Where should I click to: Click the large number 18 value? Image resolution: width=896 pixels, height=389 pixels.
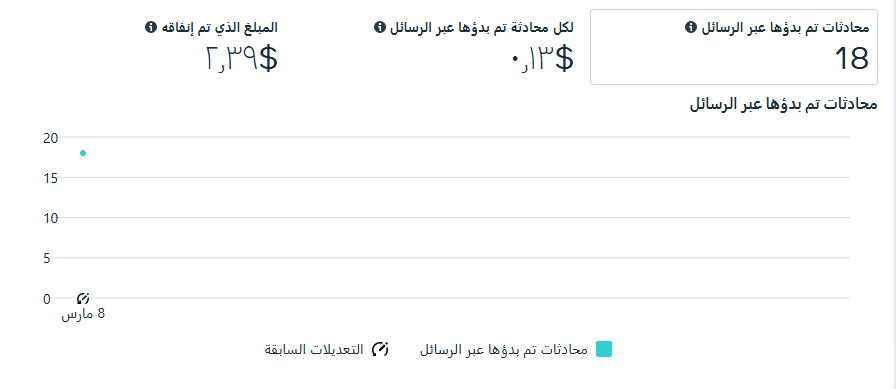pos(851,59)
